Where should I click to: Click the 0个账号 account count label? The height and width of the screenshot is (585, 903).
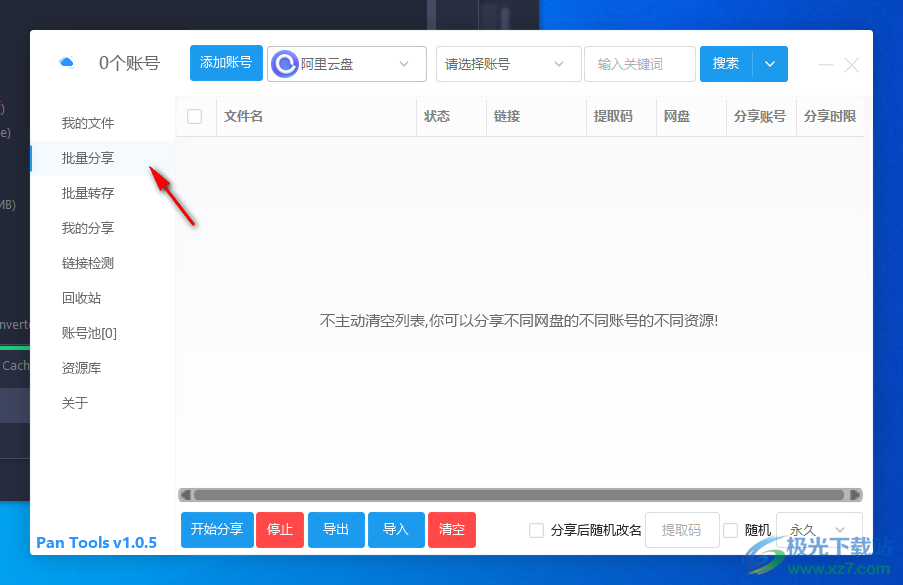coord(130,63)
